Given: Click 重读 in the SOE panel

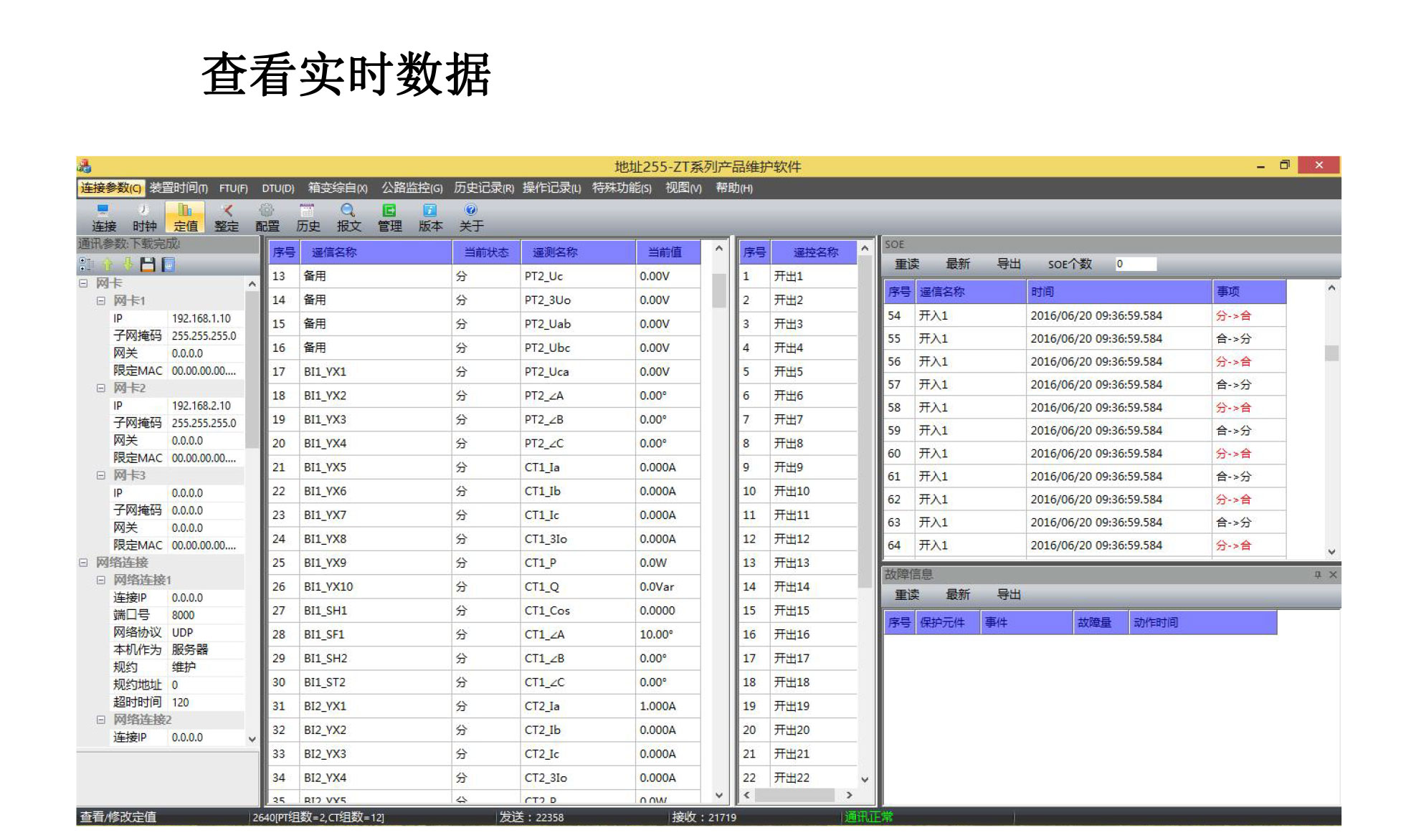Looking at the screenshot, I should (x=907, y=264).
